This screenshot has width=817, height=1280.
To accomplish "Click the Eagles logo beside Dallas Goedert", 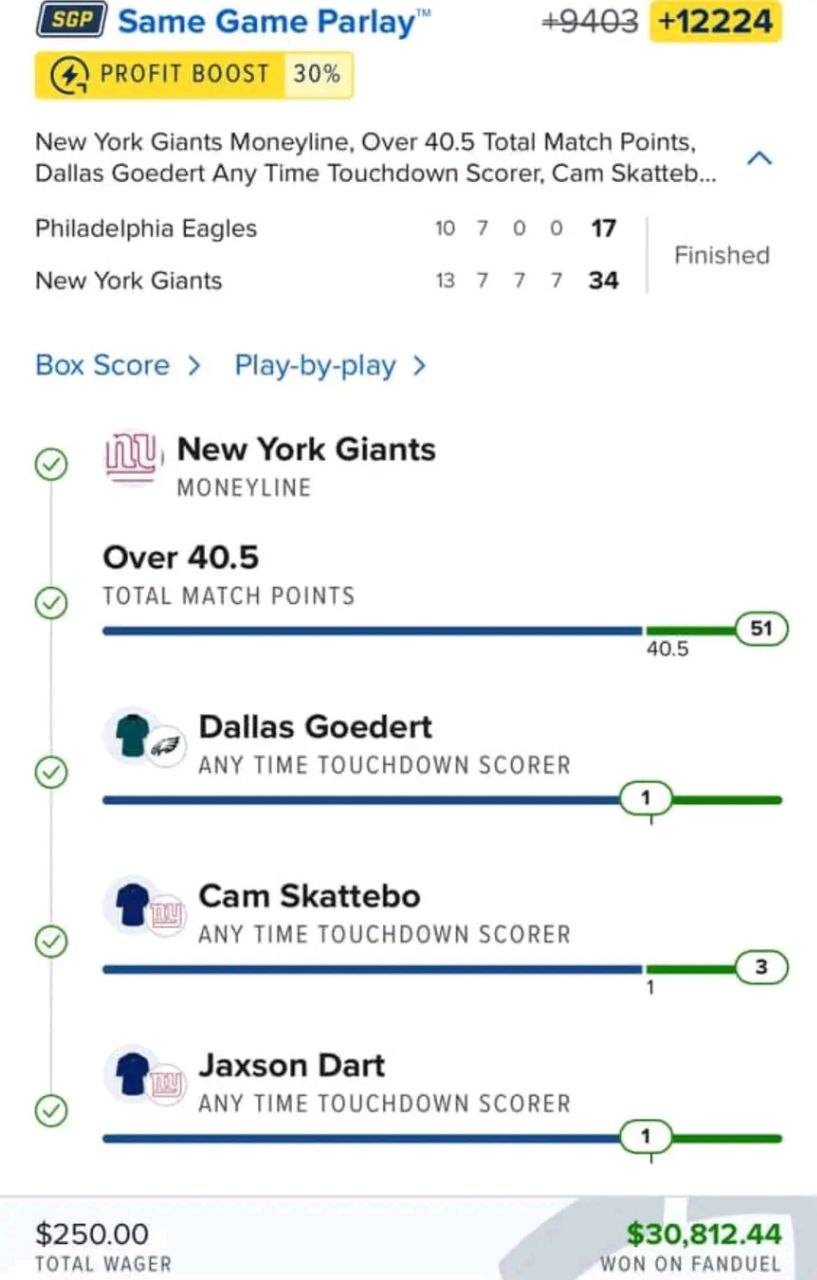I will 166,746.
